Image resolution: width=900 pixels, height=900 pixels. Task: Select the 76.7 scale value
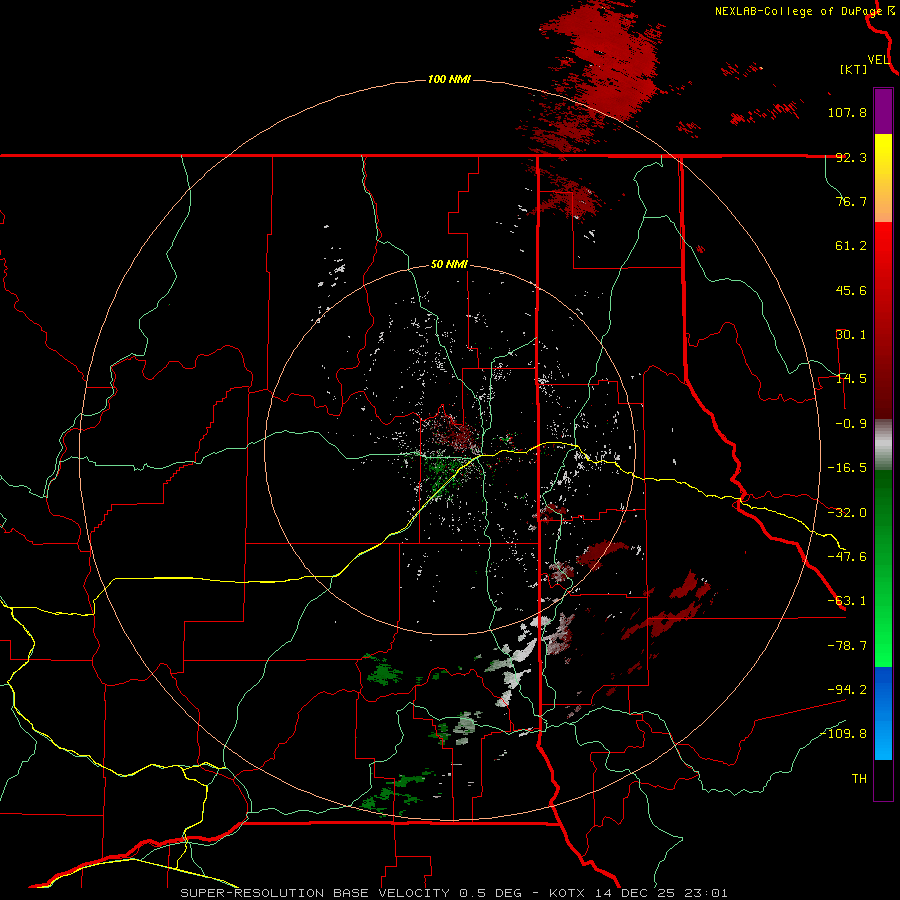[x=851, y=201]
